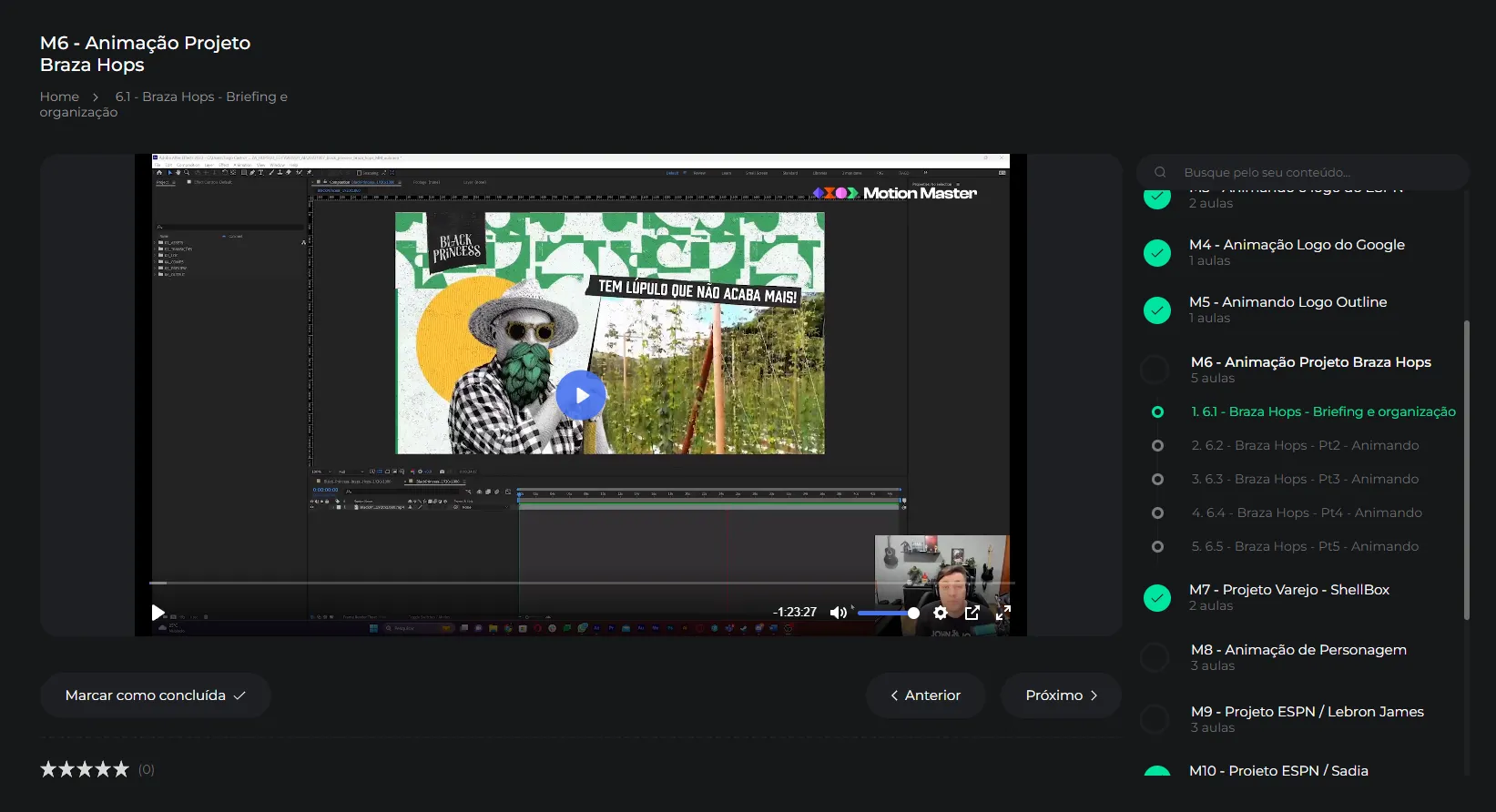Toggle completion check for M7 - Projeto Varejo - ShellBox
Screen dimensions: 1496x812
(x=1157, y=597)
